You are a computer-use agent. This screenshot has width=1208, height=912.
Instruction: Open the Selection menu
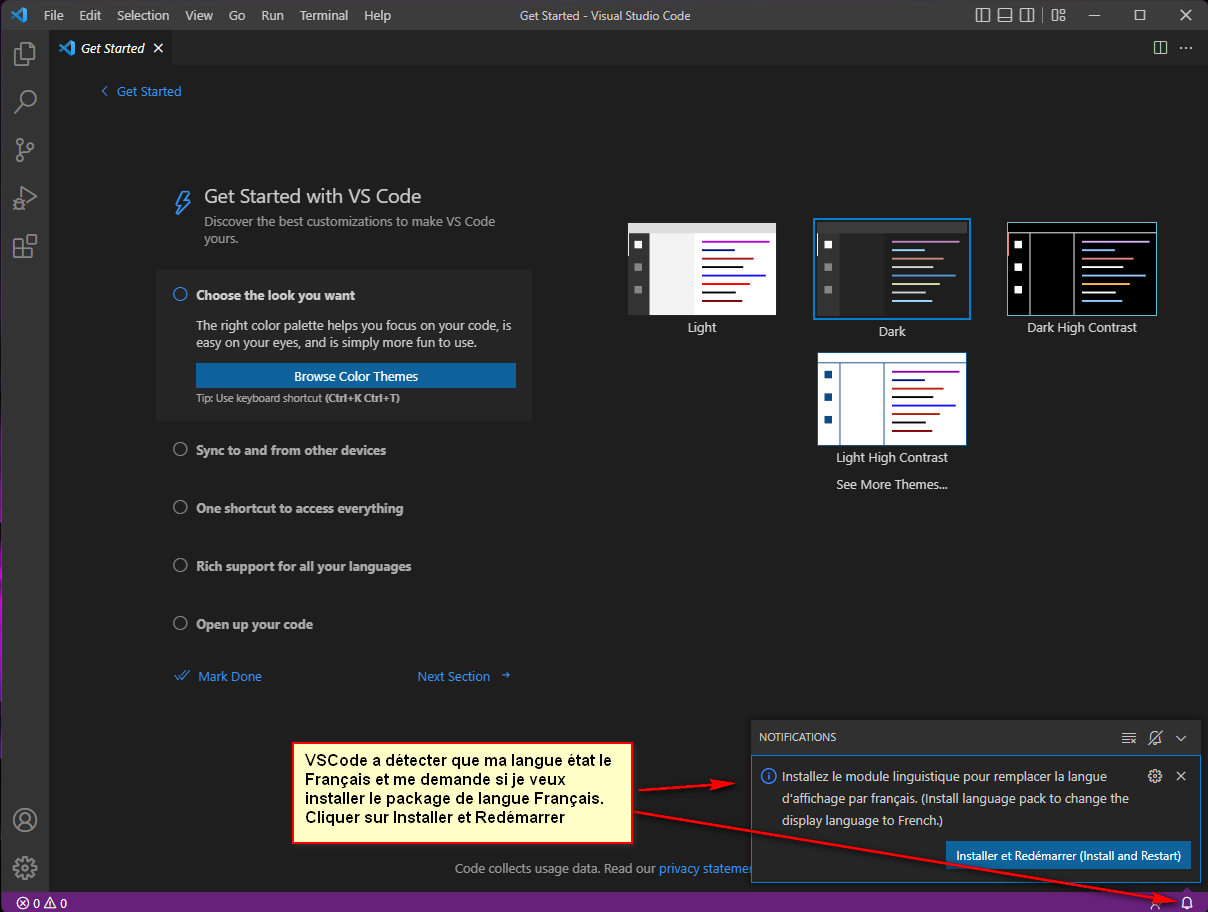coord(143,15)
